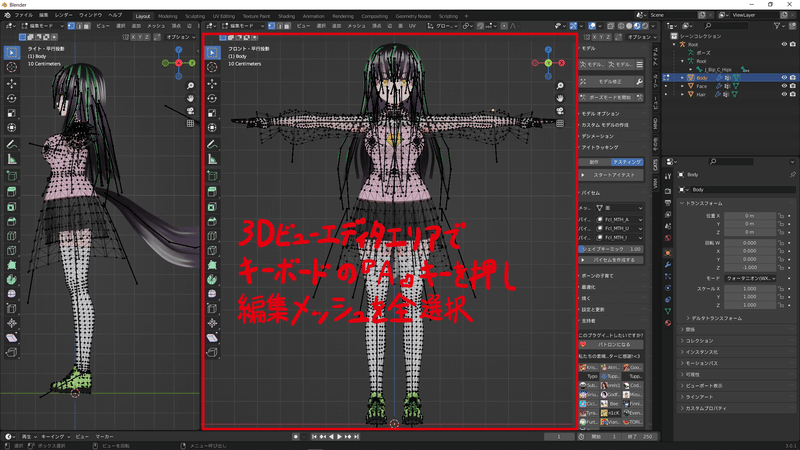Click the バイセムを作成する button

(x=611, y=260)
